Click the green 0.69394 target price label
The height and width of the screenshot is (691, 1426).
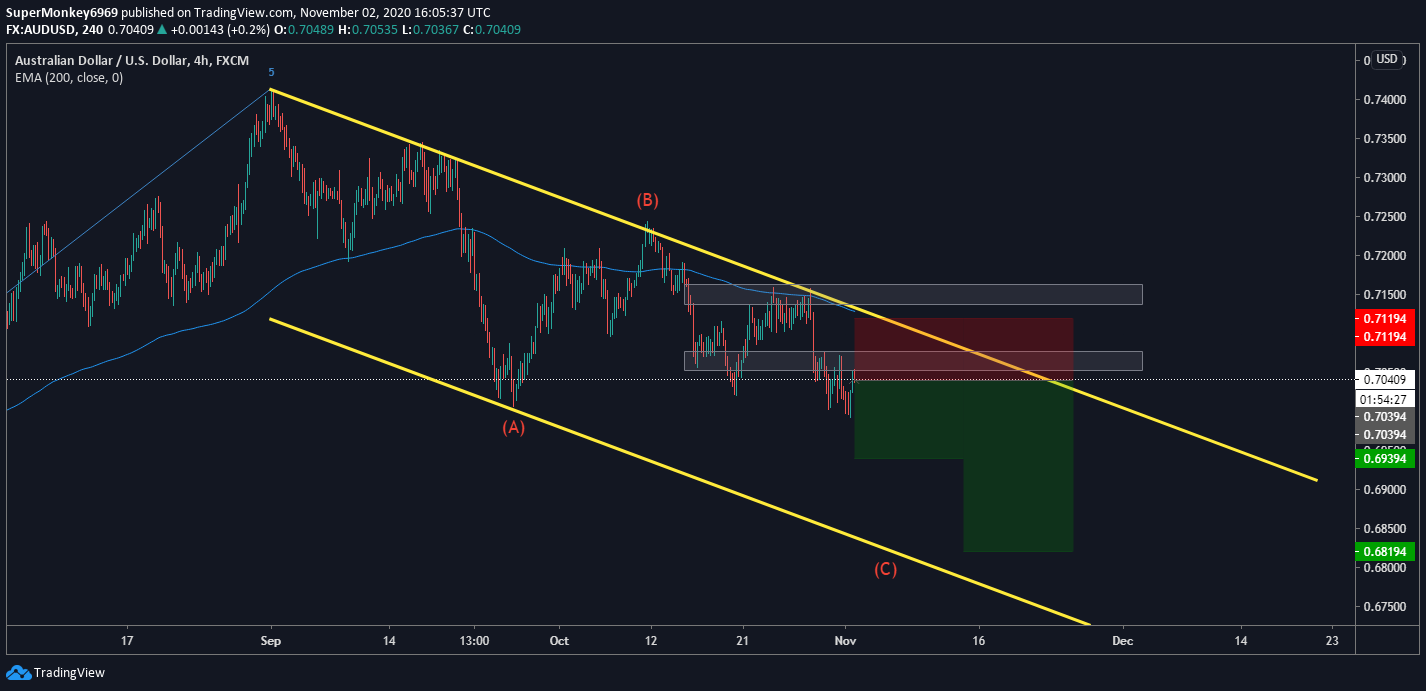(1386, 458)
